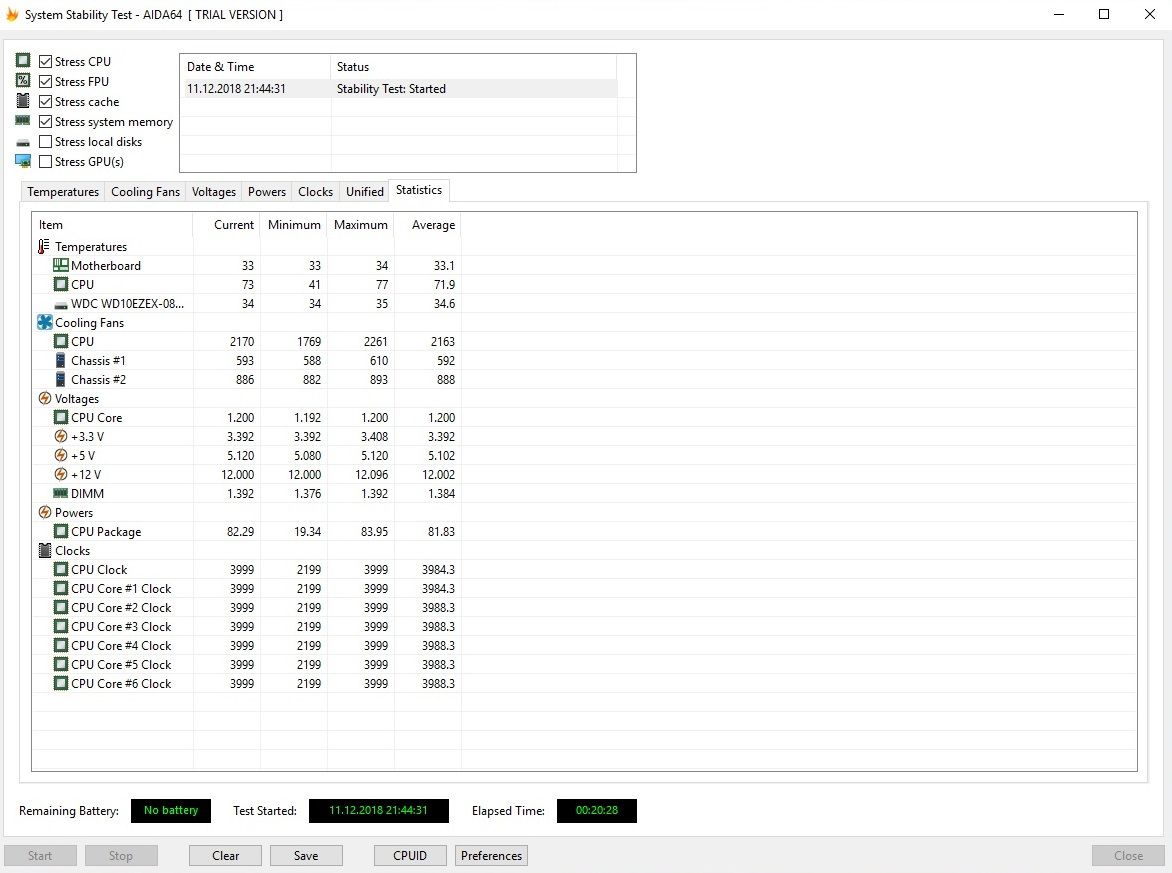Viewport: 1172px width, 873px height.
Task: Click the Clocks group icon
Action: click(45, 550)
